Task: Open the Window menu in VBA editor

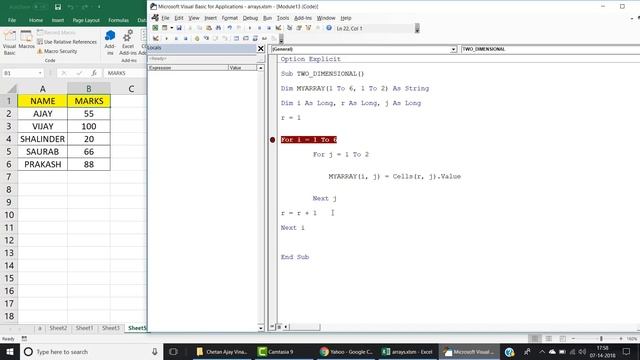Action: click(326, 18)
